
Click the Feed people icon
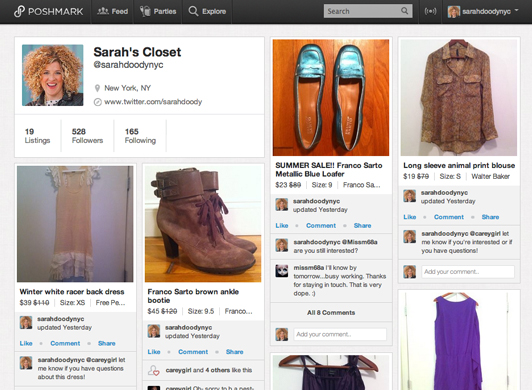coord(103,11)
